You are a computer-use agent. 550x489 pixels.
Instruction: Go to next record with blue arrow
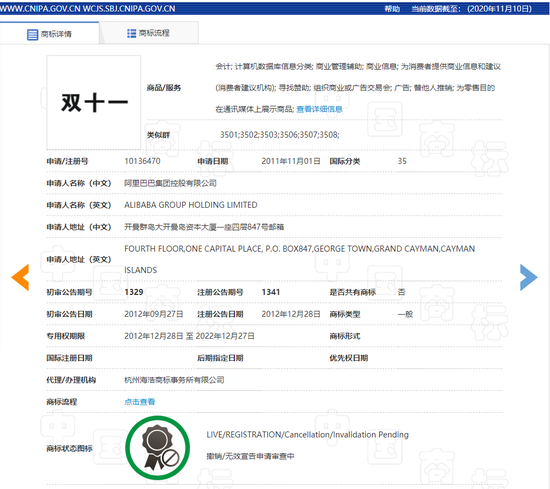click(x=529, y=277)
